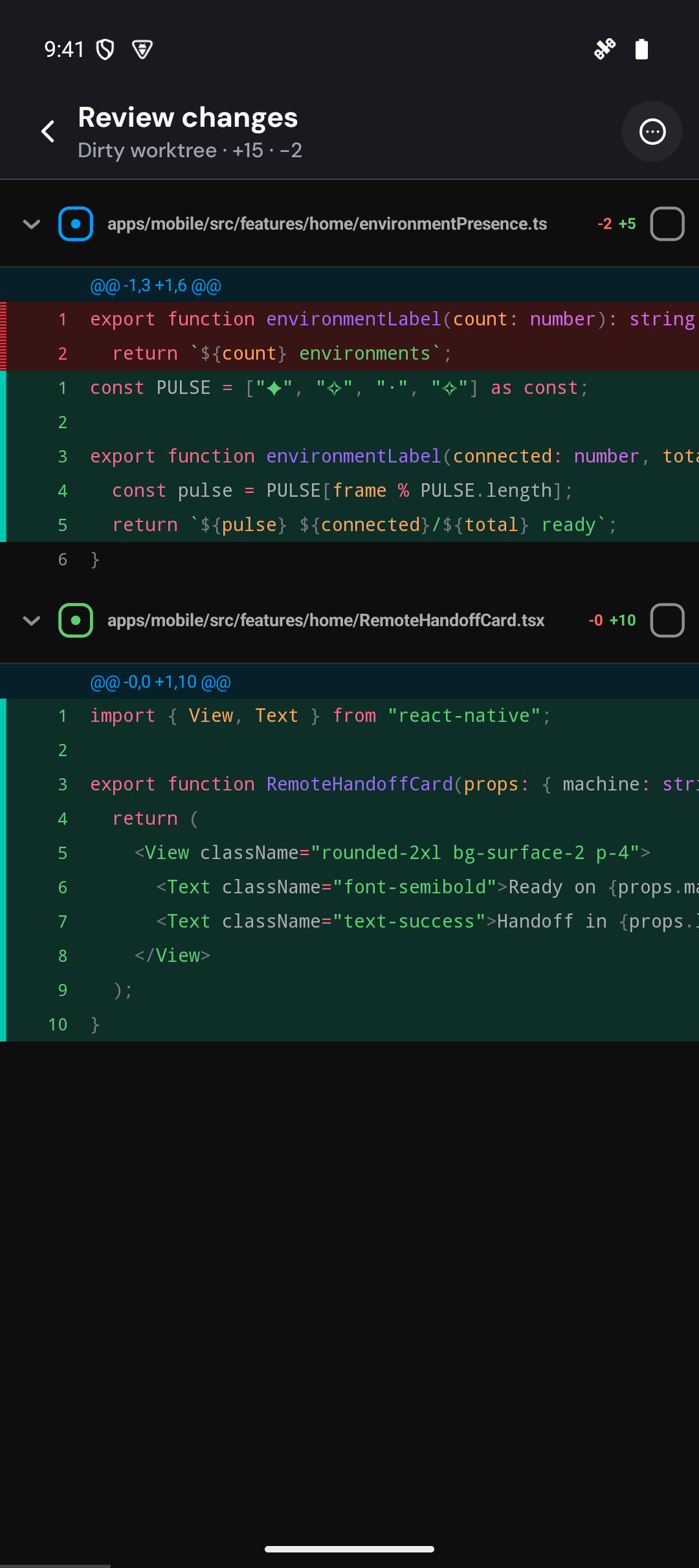The height and width of the screenshot is (1568, 699).
Task: Select the closing </View> line
Action: pyautogui.click(x=349, y=955)
